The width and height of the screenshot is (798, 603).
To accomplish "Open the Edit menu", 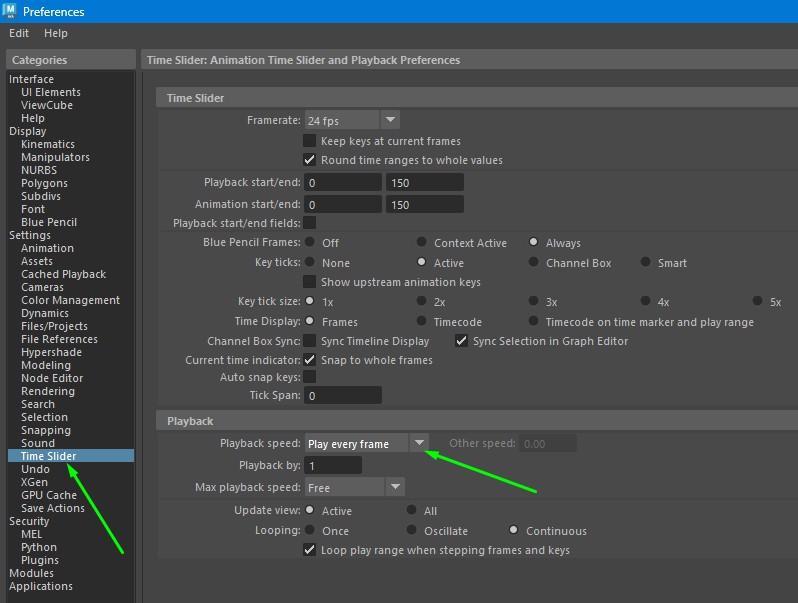I will [19, 33].
